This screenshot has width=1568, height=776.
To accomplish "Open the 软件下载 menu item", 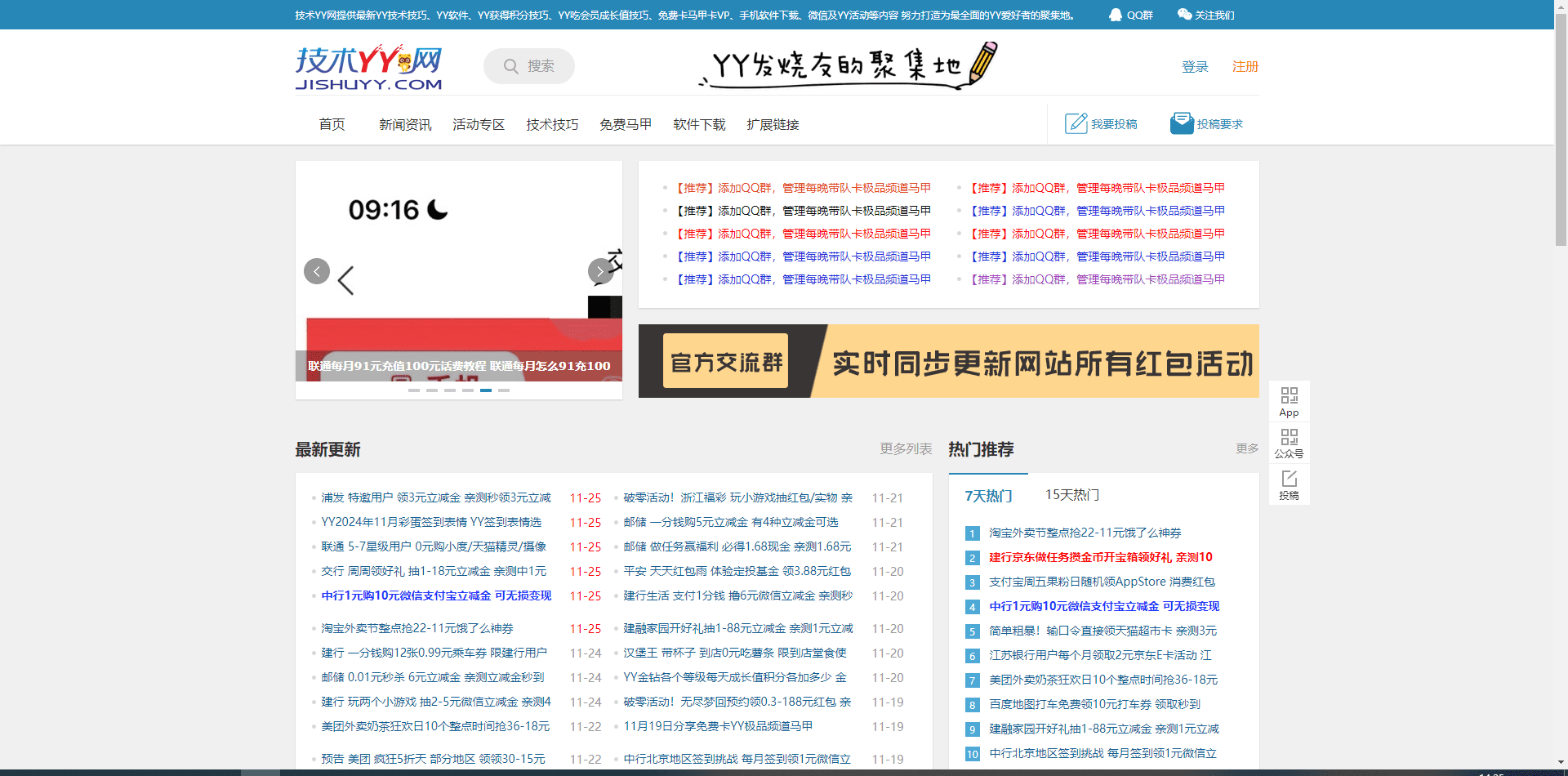I will pos(699,124).
